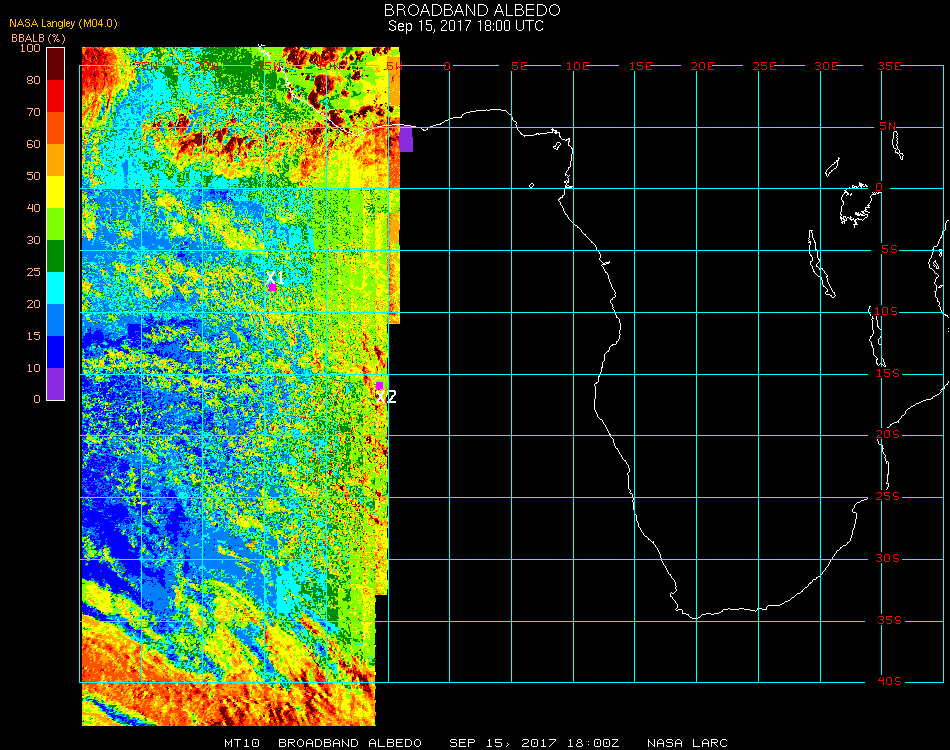
Task: Click the 20E longitude label
Action: [x=703, y=66]
